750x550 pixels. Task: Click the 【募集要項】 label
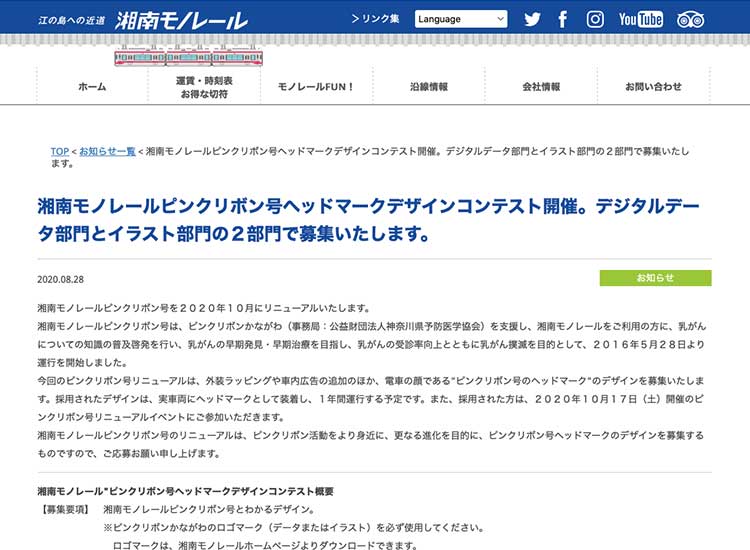[65, 509]
